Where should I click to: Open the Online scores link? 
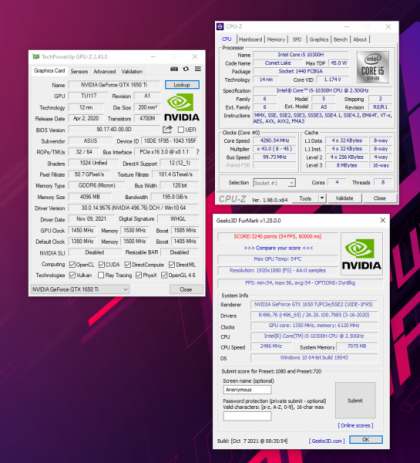(x=355, y=426)
